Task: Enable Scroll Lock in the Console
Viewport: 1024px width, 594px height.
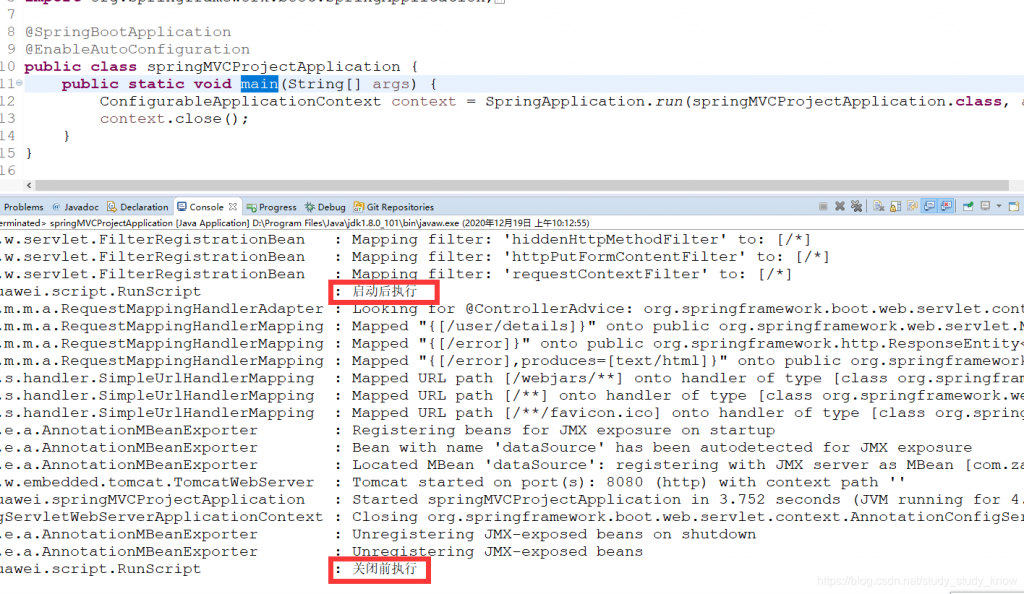Action: 894,206
